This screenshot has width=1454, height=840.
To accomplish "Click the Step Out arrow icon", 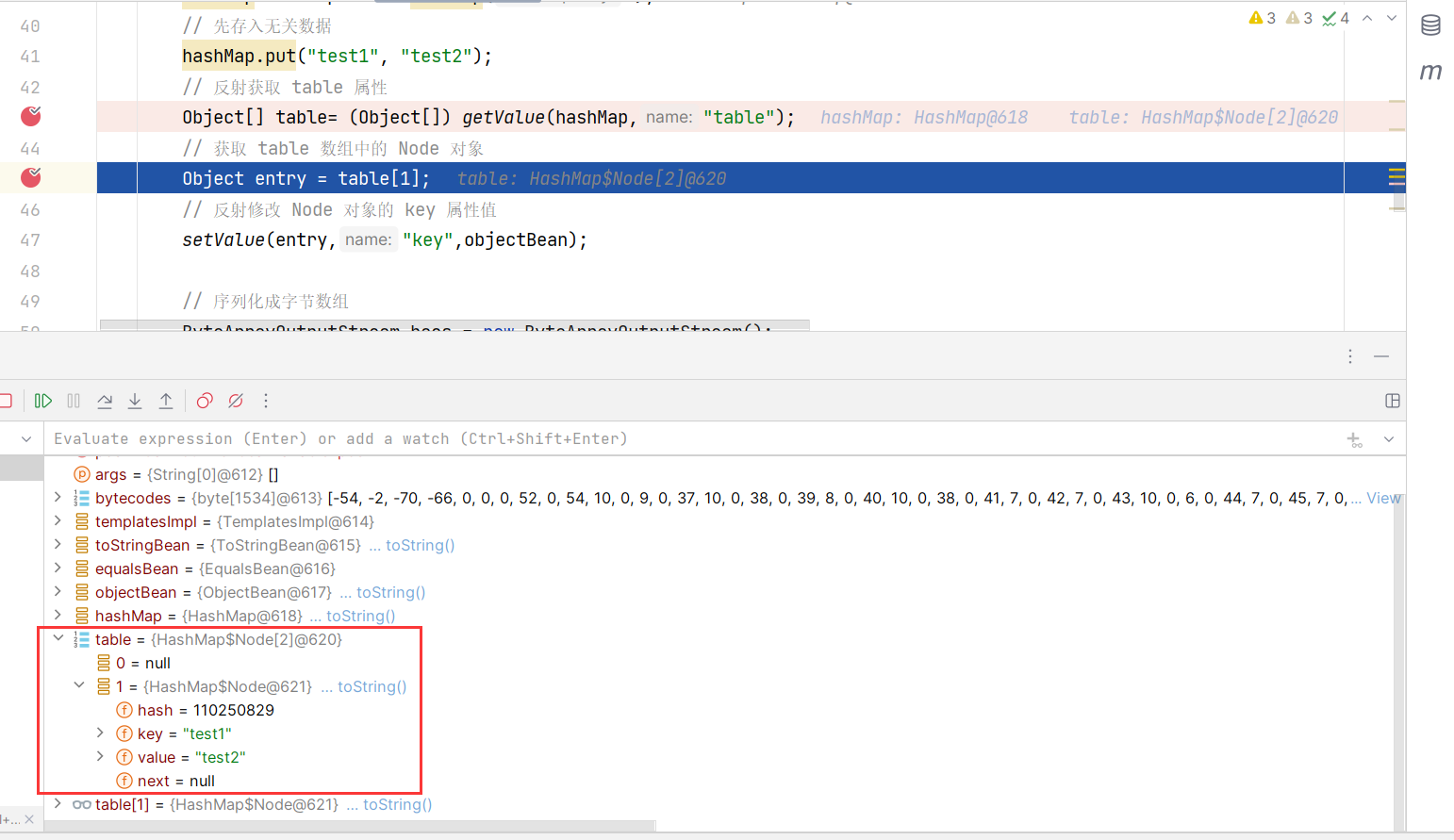I will (x=166, y=401).
